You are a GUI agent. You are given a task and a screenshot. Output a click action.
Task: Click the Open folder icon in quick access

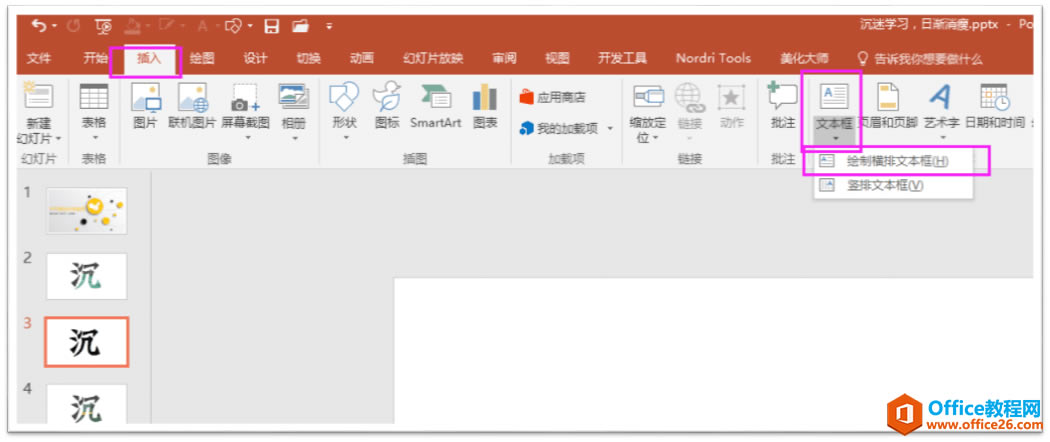click(301, 26)
